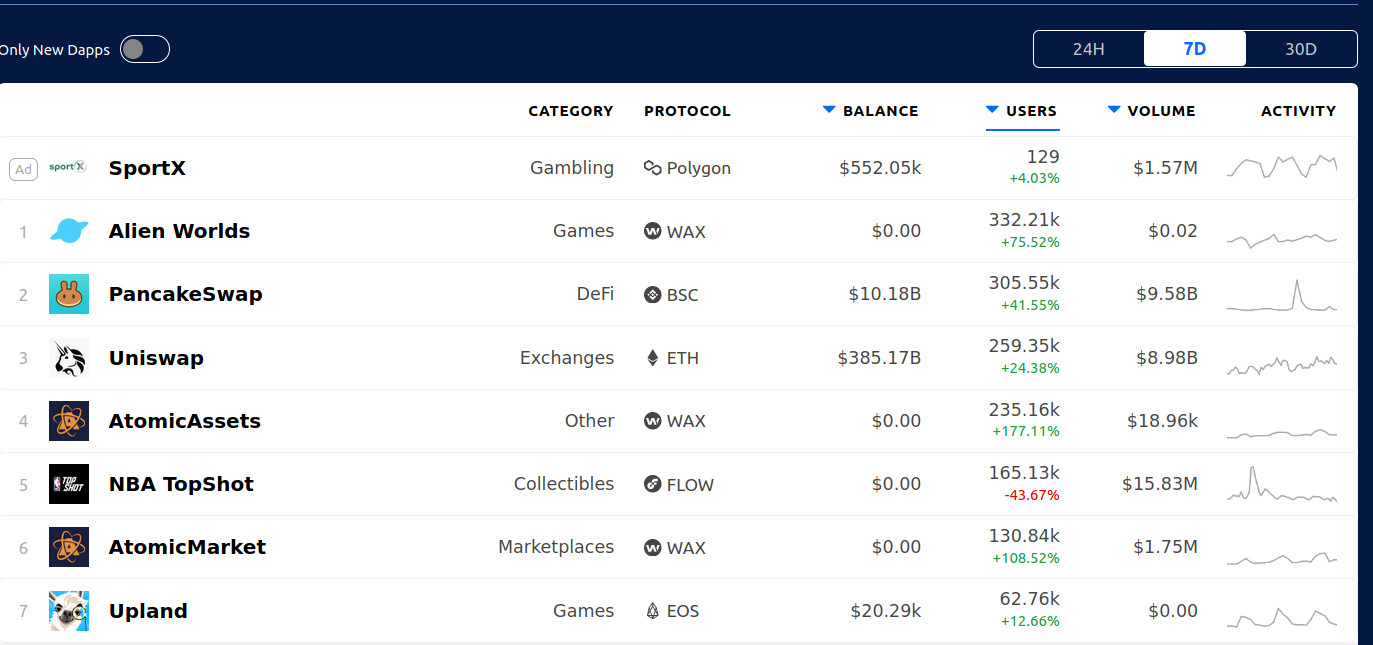Sort the table by Volume column

click(1151, 111)
